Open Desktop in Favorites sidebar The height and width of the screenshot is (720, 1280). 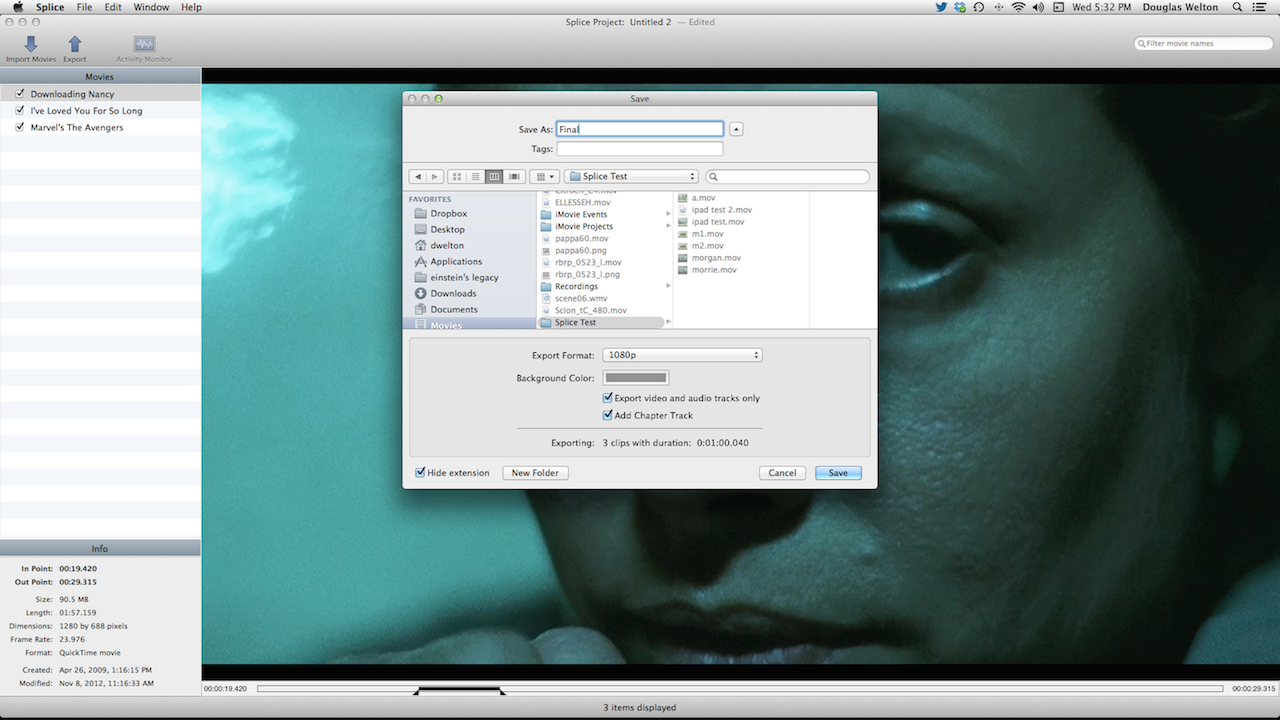[447, 229]
